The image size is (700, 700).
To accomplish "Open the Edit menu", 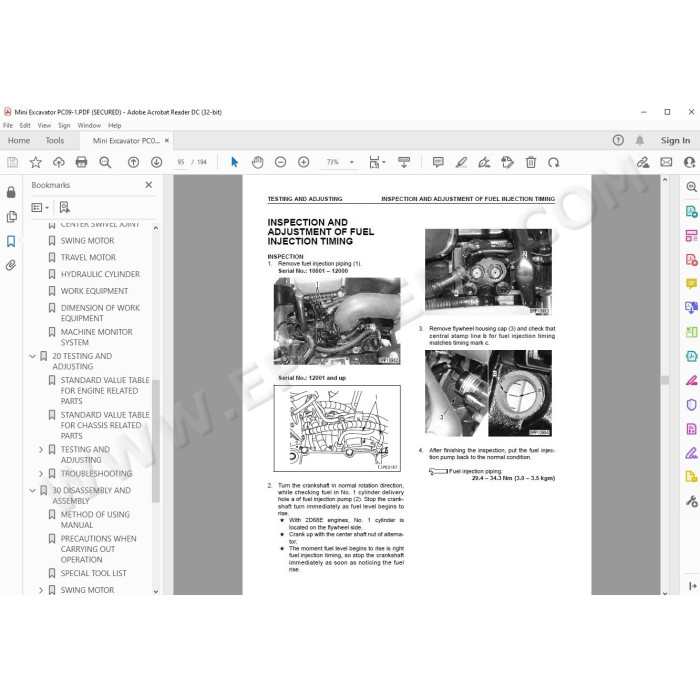I will click(25, 125).
